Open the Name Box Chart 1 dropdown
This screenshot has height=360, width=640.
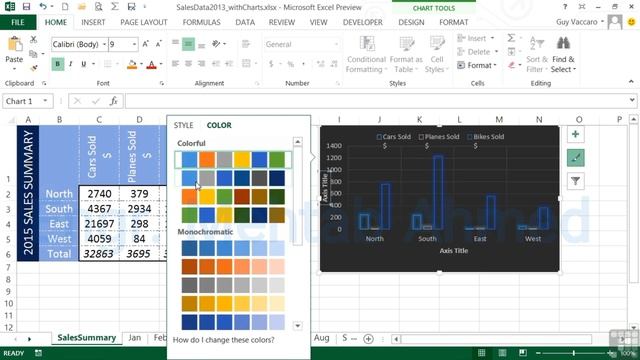click(45, 101)
